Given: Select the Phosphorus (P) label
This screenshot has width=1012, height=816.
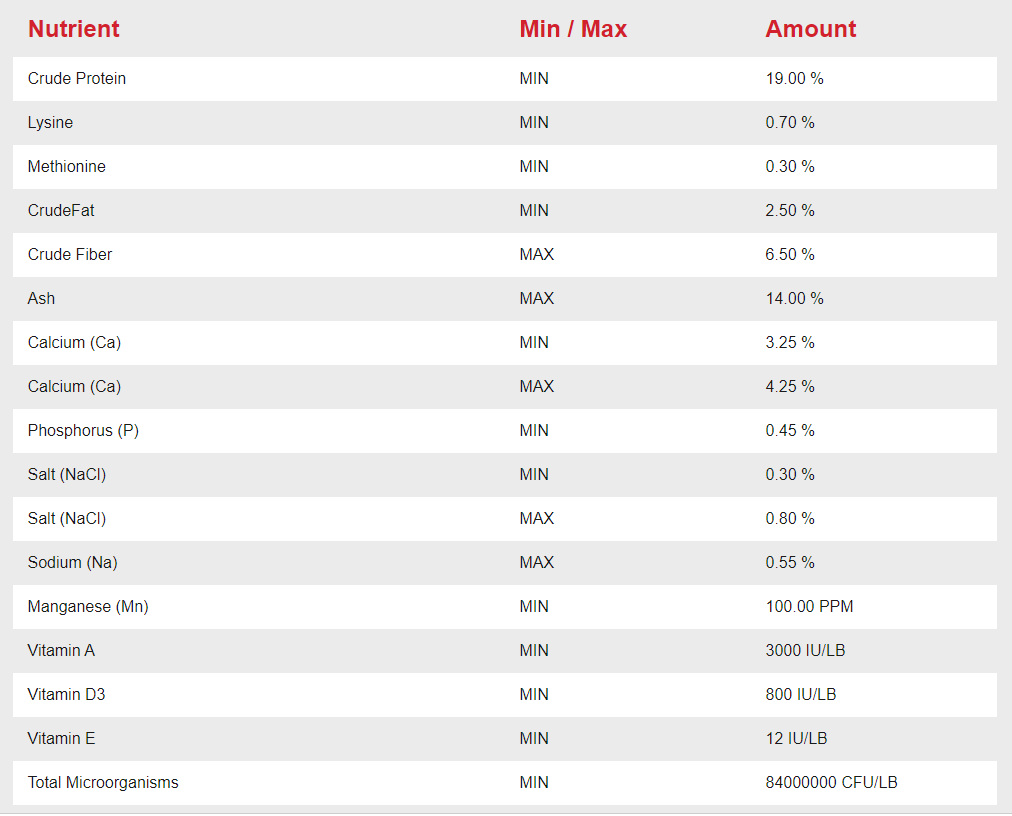Looking at the screenshot, I should pos(85,430).
